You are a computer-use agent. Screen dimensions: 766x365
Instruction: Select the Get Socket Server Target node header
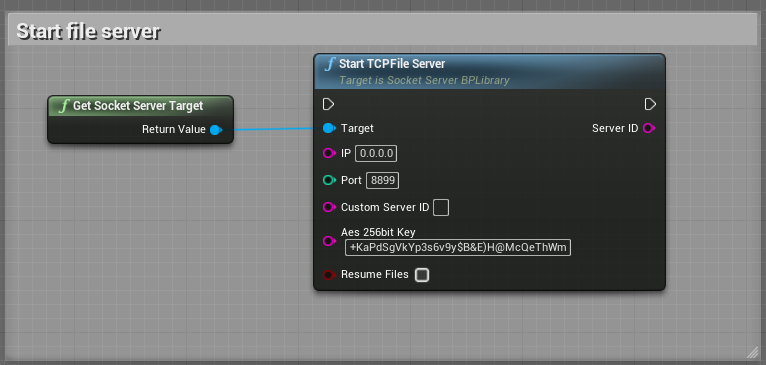(140, 106)
